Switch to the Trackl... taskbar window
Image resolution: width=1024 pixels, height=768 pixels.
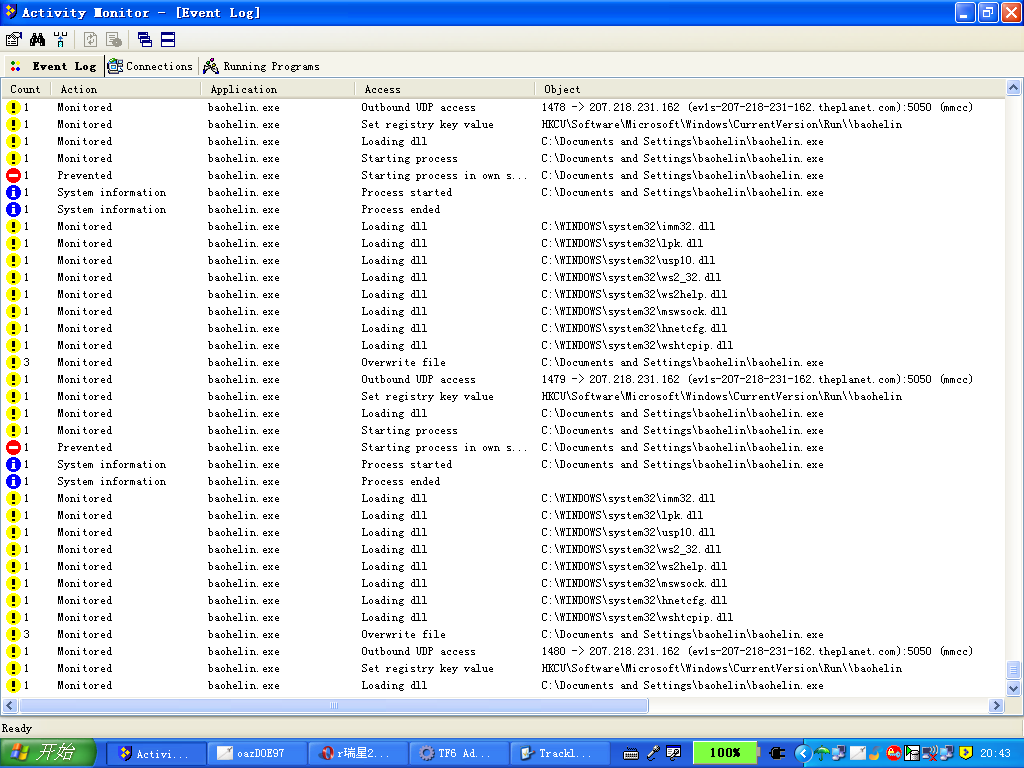[x=561, y=753]
